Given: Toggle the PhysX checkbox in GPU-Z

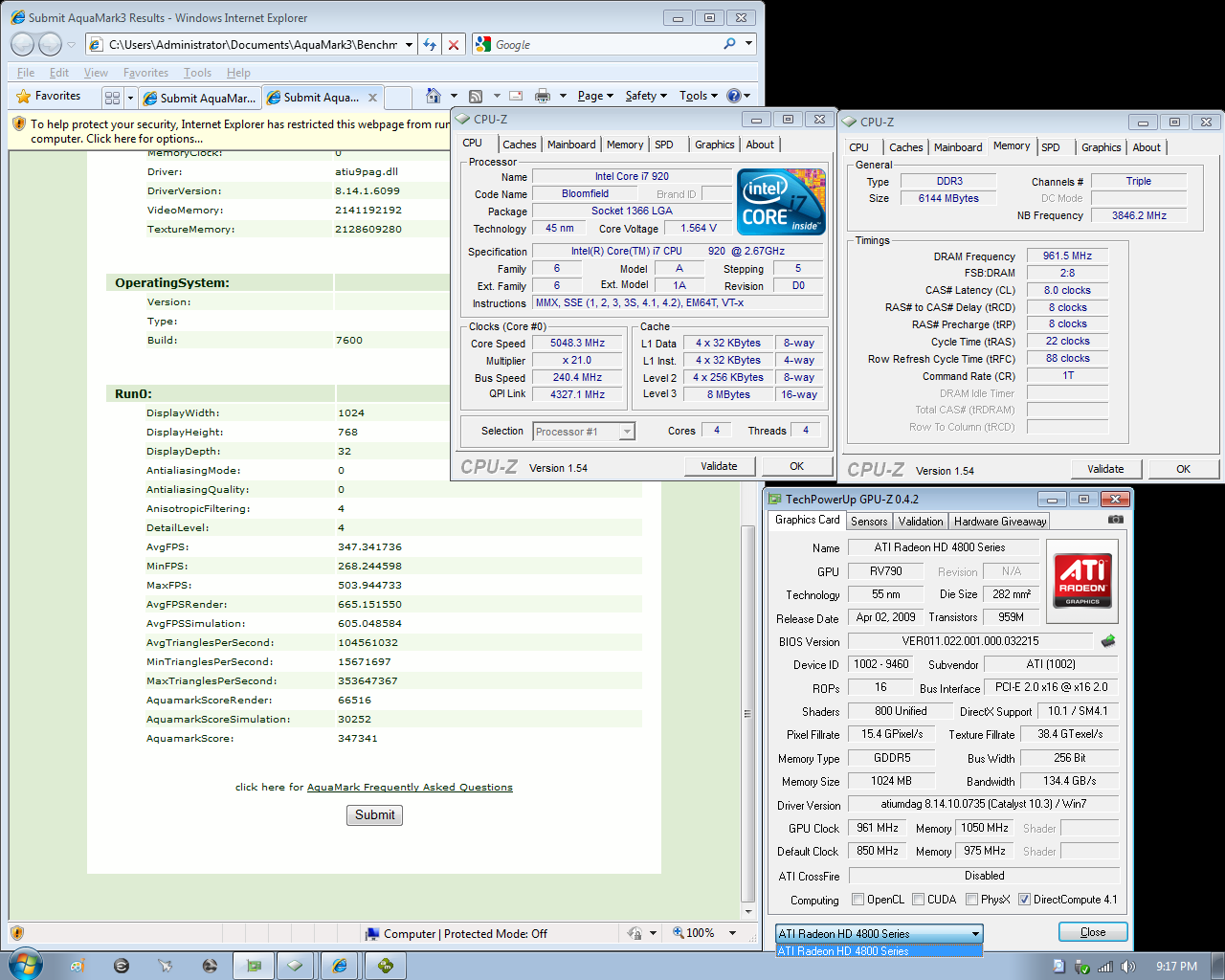Looking at the screenshot, I should tap(972, 900).
